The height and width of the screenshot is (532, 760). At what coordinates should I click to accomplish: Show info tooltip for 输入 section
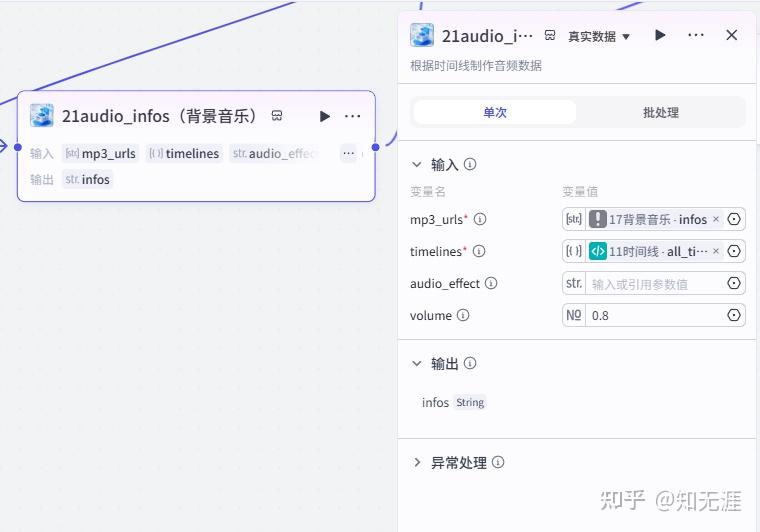point(470,164)
